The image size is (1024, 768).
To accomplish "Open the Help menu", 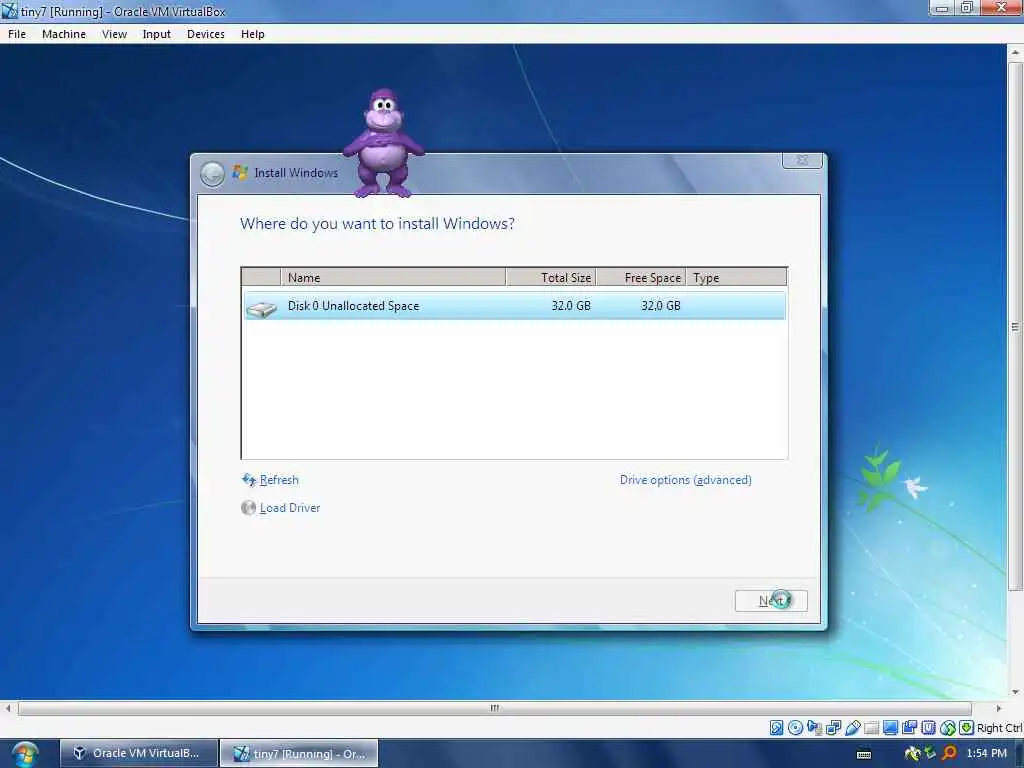I will coord(253,34).
